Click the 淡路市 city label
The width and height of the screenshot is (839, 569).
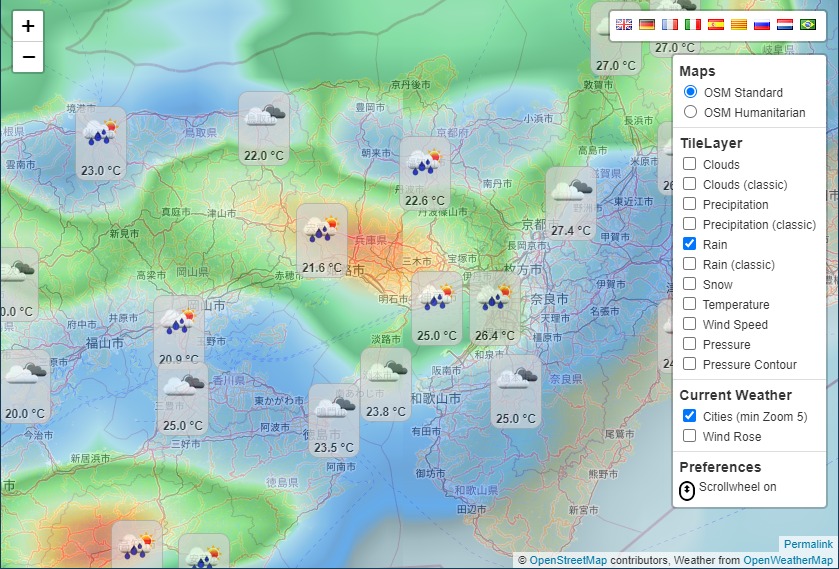(x=386, y=339)
